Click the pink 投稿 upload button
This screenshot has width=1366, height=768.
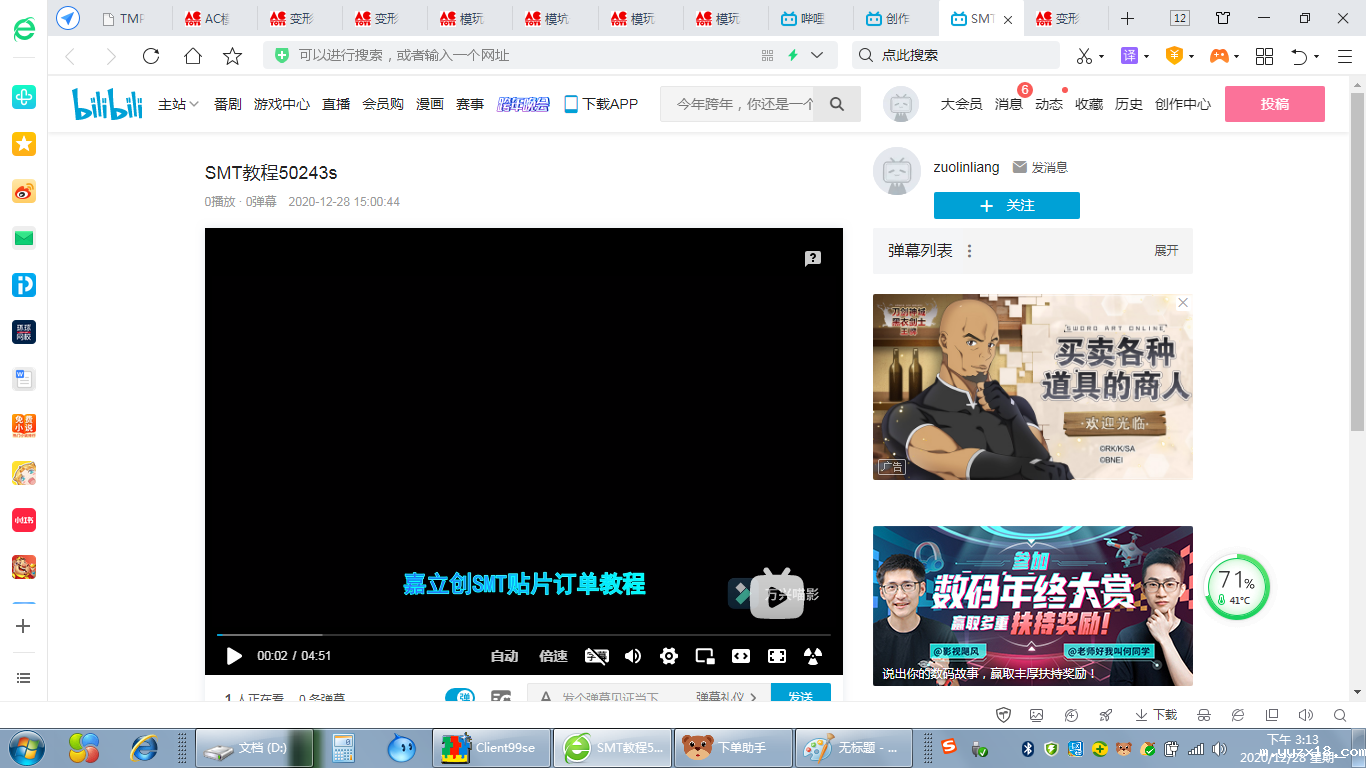[x=1274, y=104]
